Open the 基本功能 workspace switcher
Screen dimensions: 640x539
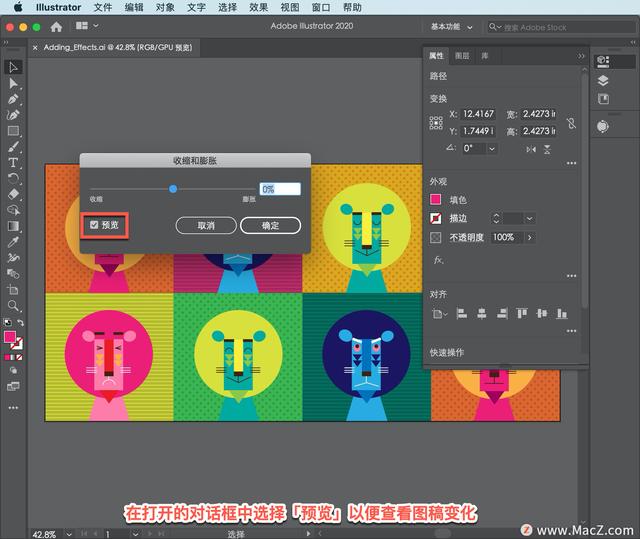tap(454, 26)
